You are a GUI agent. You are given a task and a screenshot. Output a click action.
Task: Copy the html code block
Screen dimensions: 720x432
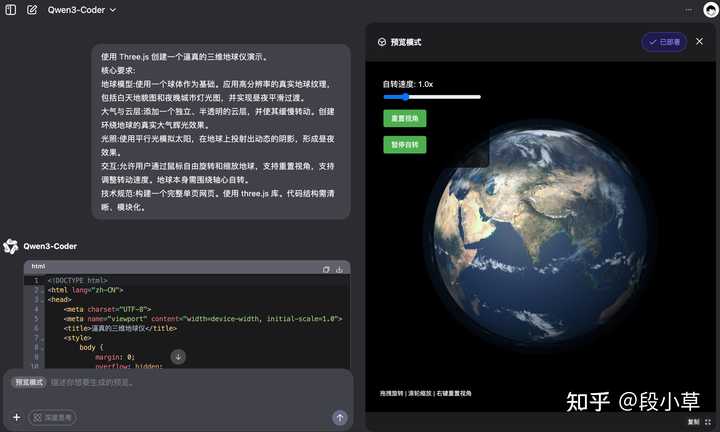coord(326,269)
